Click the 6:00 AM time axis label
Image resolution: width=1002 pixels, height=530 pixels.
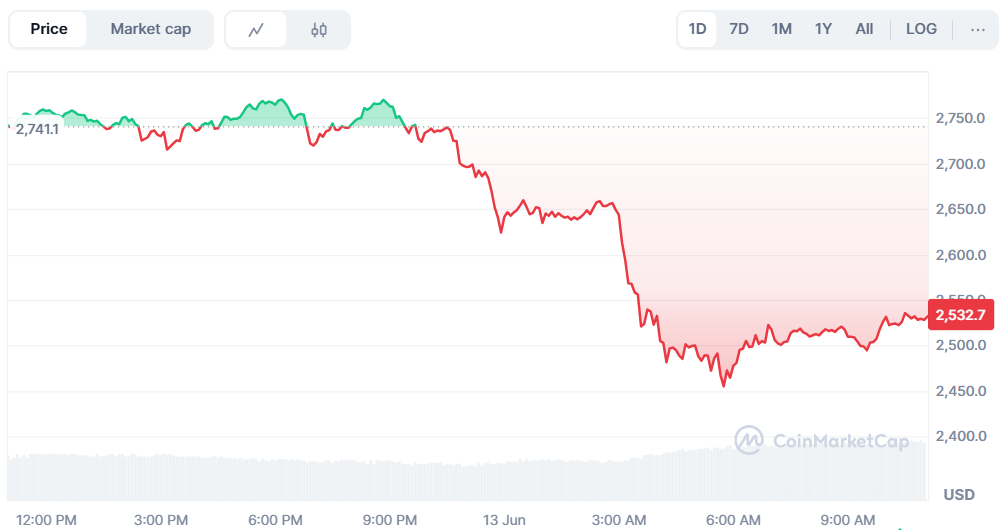pyautogui.click(x=733, y=519)
